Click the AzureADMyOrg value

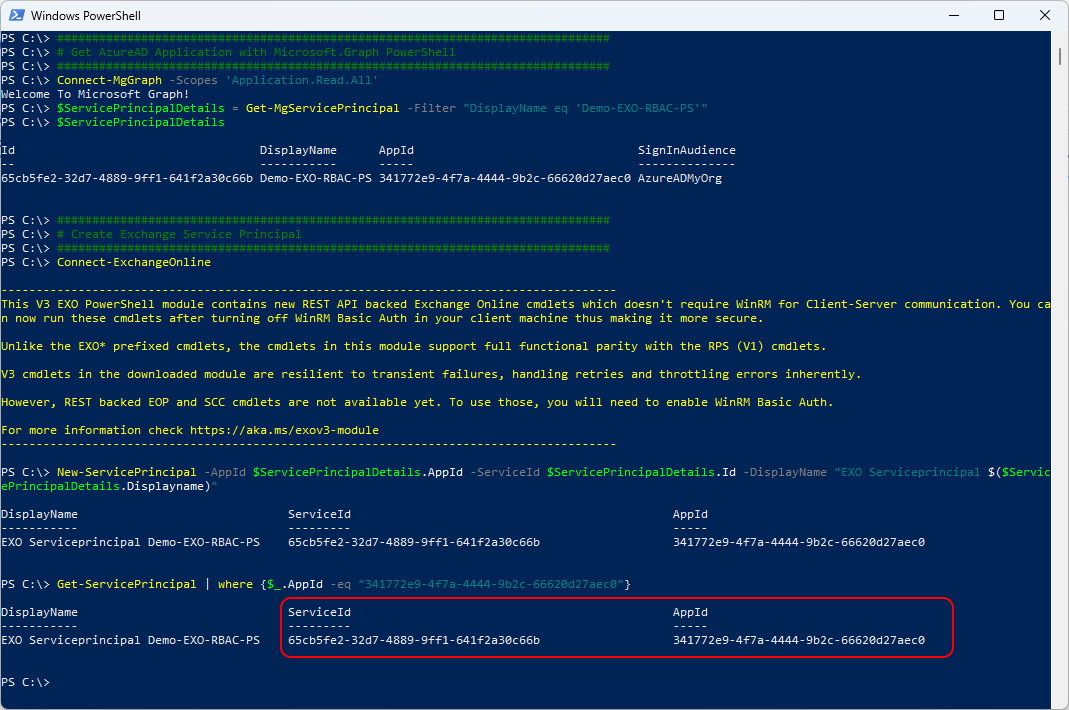680,178
